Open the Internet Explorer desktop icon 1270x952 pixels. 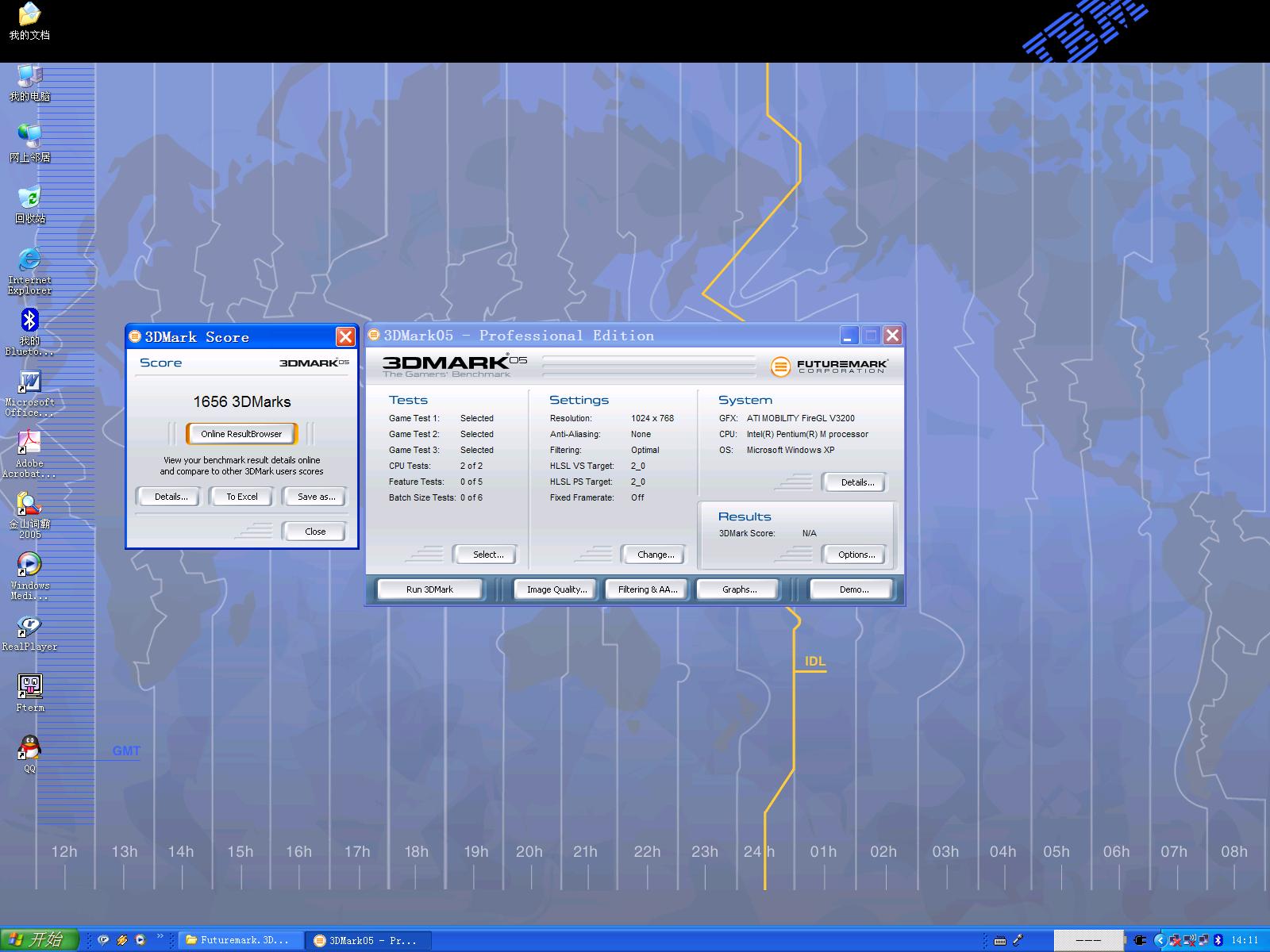(x=29, y=260)
